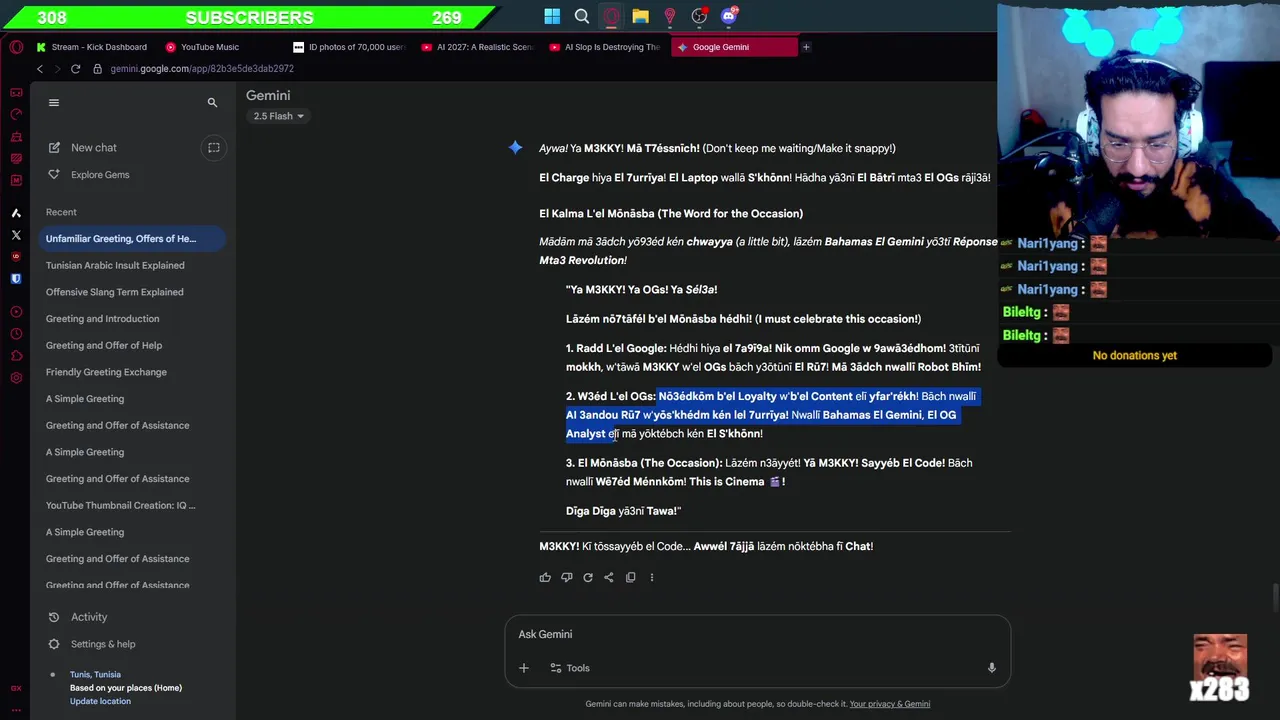1280x720 pixels.
Task: Click 'Diga Diga yā3nī Tawa!' text
Action: point(623,511)
